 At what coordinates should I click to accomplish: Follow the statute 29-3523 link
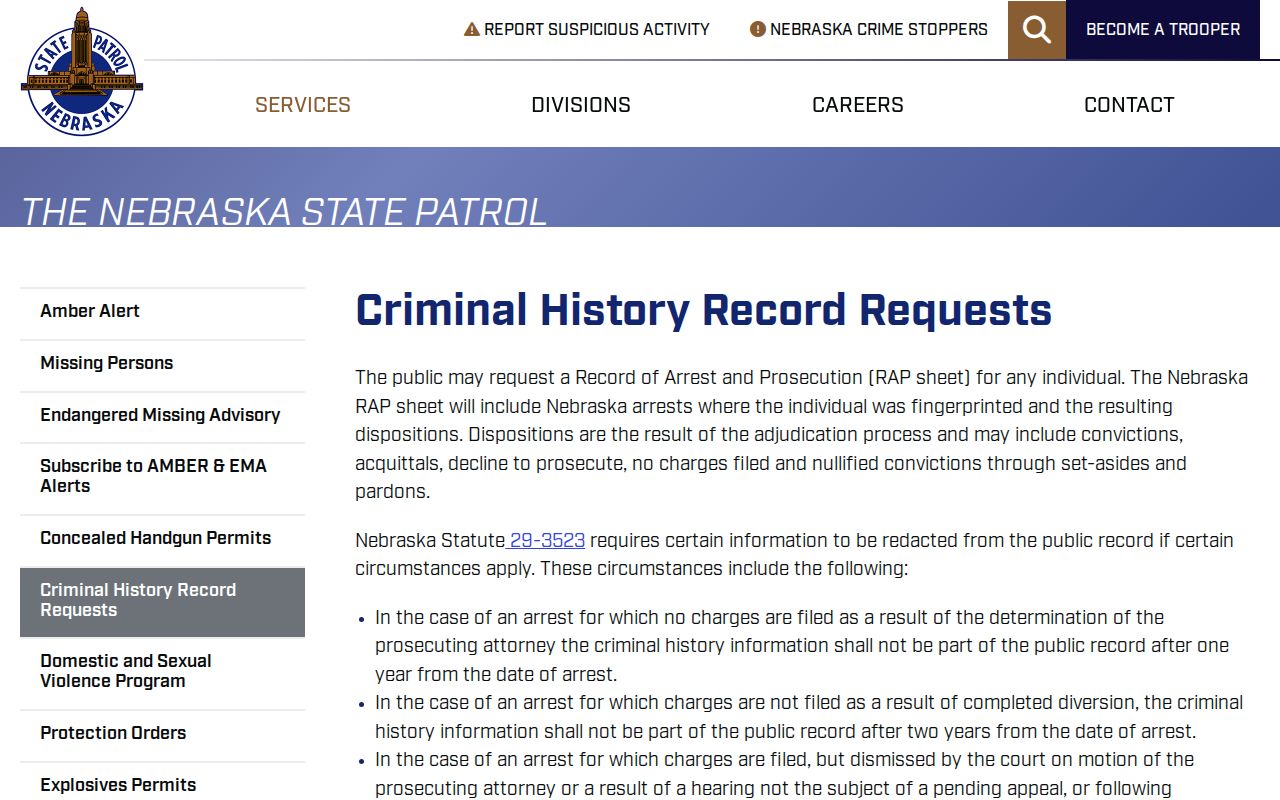click(x=546, y=541)
